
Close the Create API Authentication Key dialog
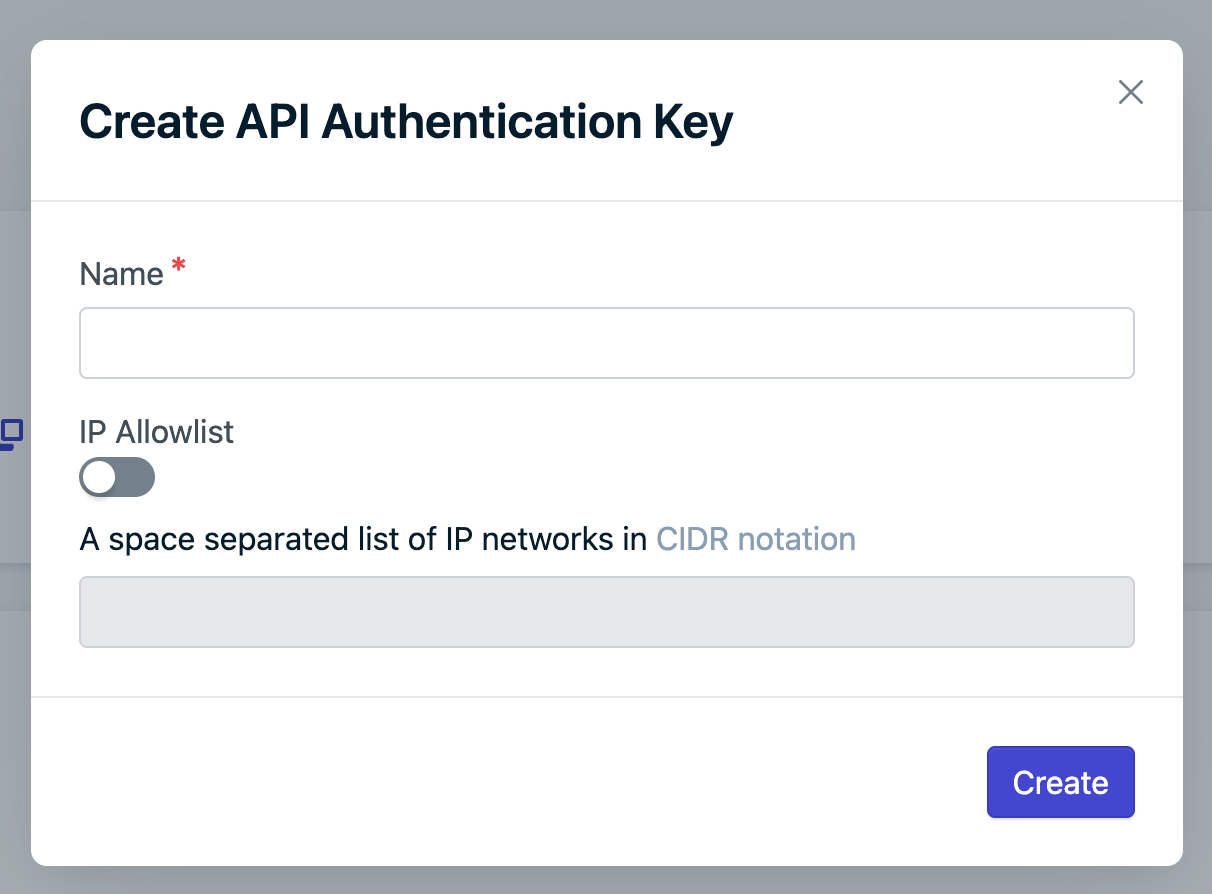tap(1130, 92)
